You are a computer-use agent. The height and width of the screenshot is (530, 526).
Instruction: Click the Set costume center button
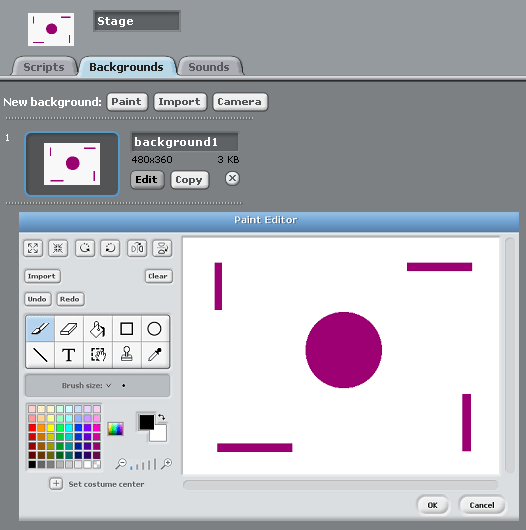click(56, 484)
